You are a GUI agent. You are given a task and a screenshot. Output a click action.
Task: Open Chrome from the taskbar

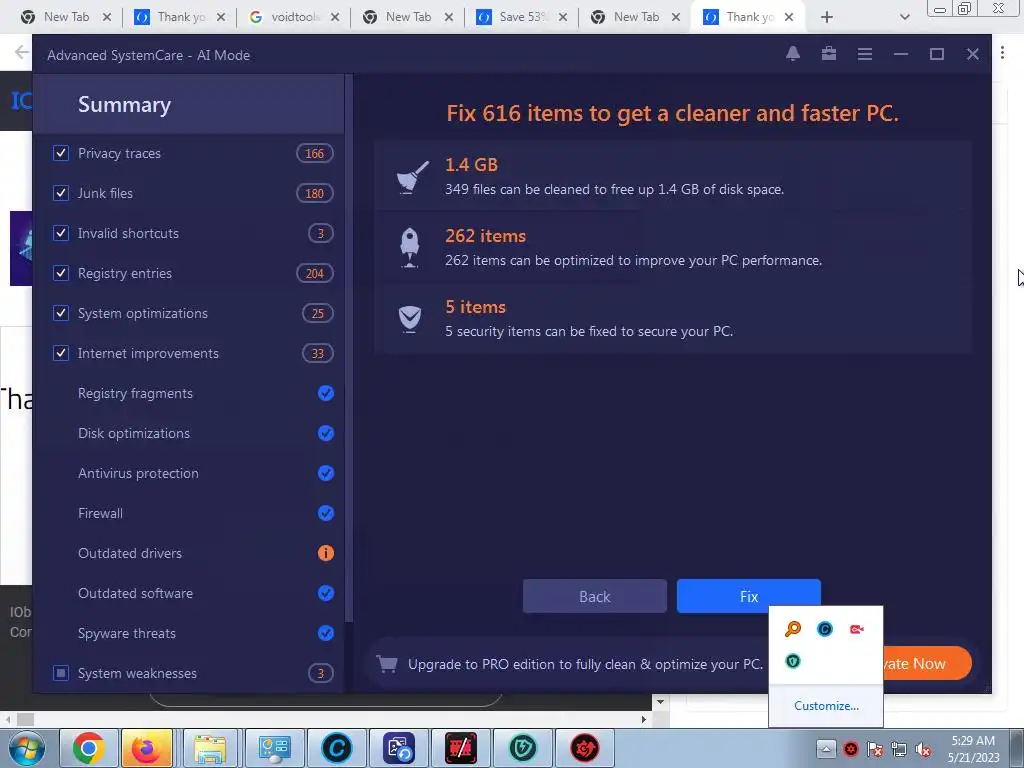[x=89, y=748]
